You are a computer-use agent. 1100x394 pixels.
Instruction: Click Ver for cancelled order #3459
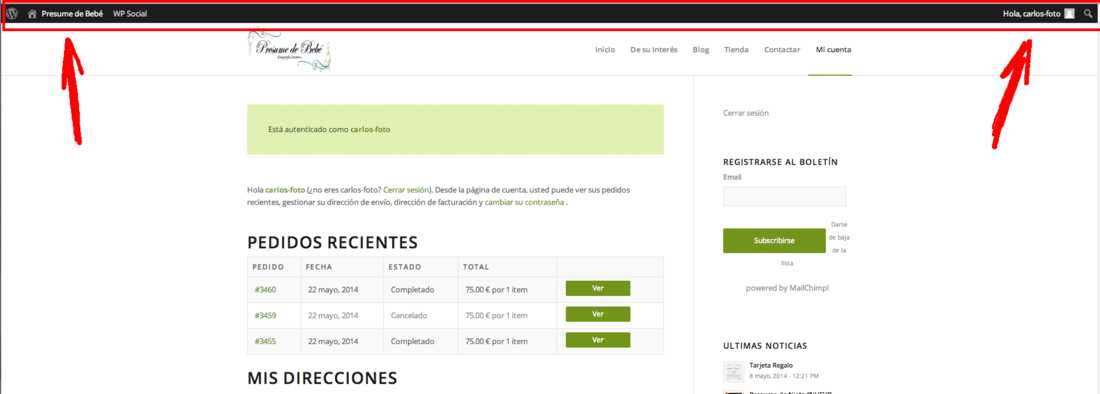[598, 314]
